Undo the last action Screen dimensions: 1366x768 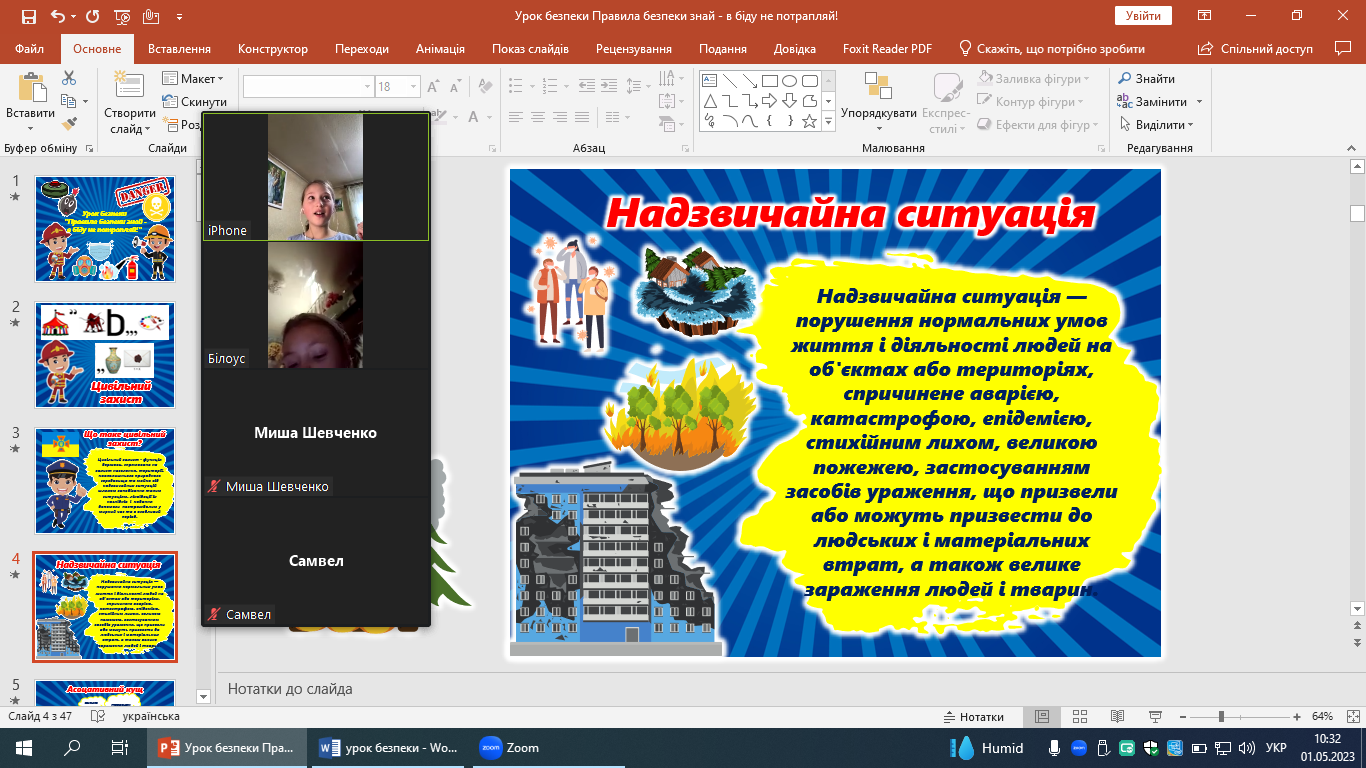(x=56, y=16)
